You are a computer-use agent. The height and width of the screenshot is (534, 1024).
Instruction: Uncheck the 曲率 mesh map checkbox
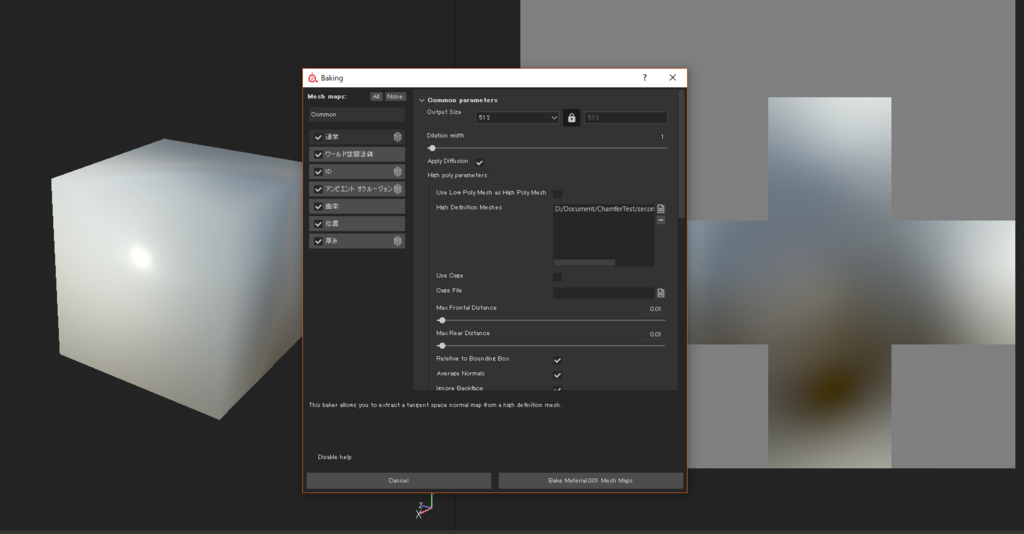(x=318, y=206)
